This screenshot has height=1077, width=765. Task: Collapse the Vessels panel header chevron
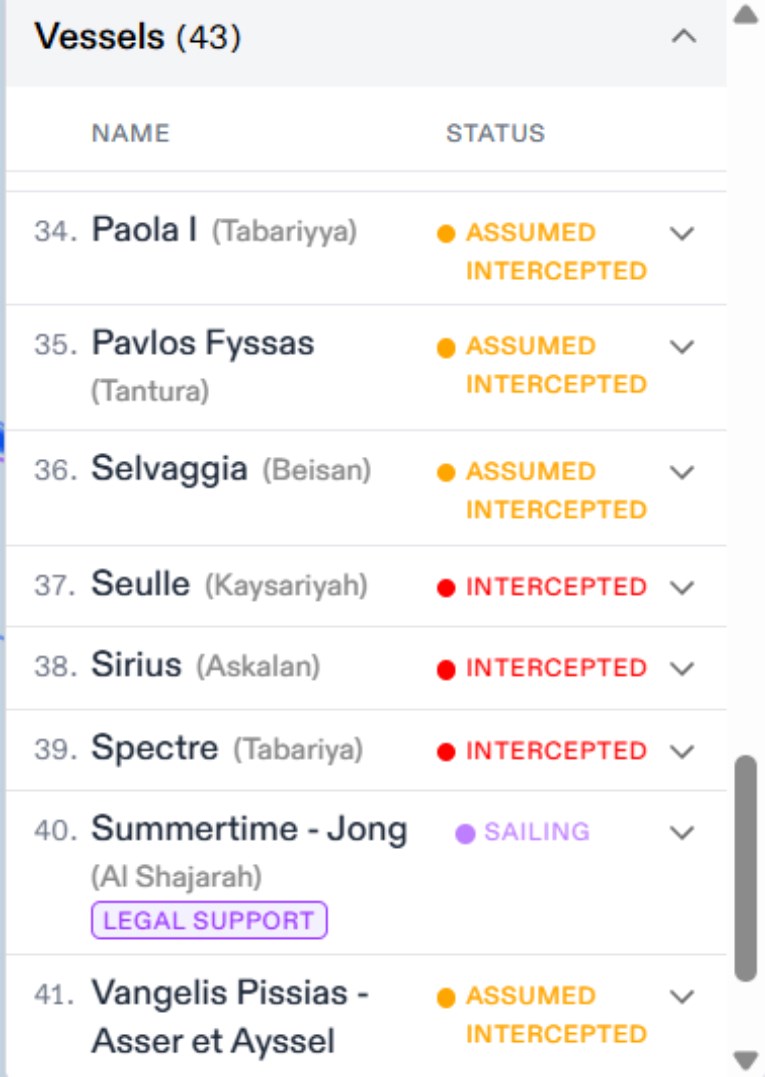coord(683,38)
